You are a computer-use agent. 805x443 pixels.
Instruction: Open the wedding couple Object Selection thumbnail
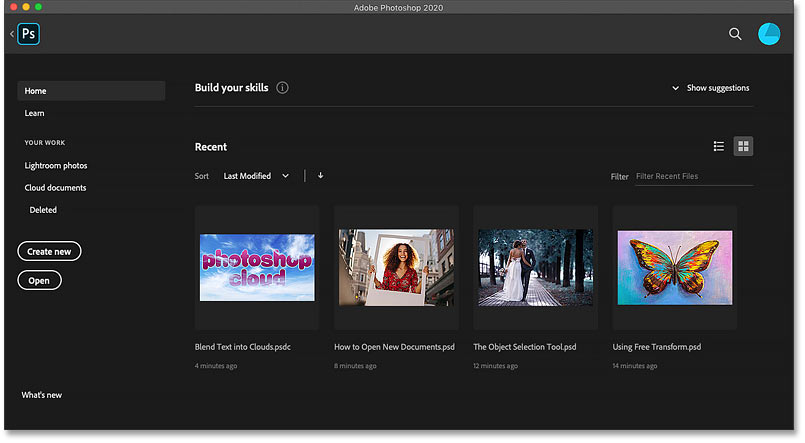[x=535, y=267]
